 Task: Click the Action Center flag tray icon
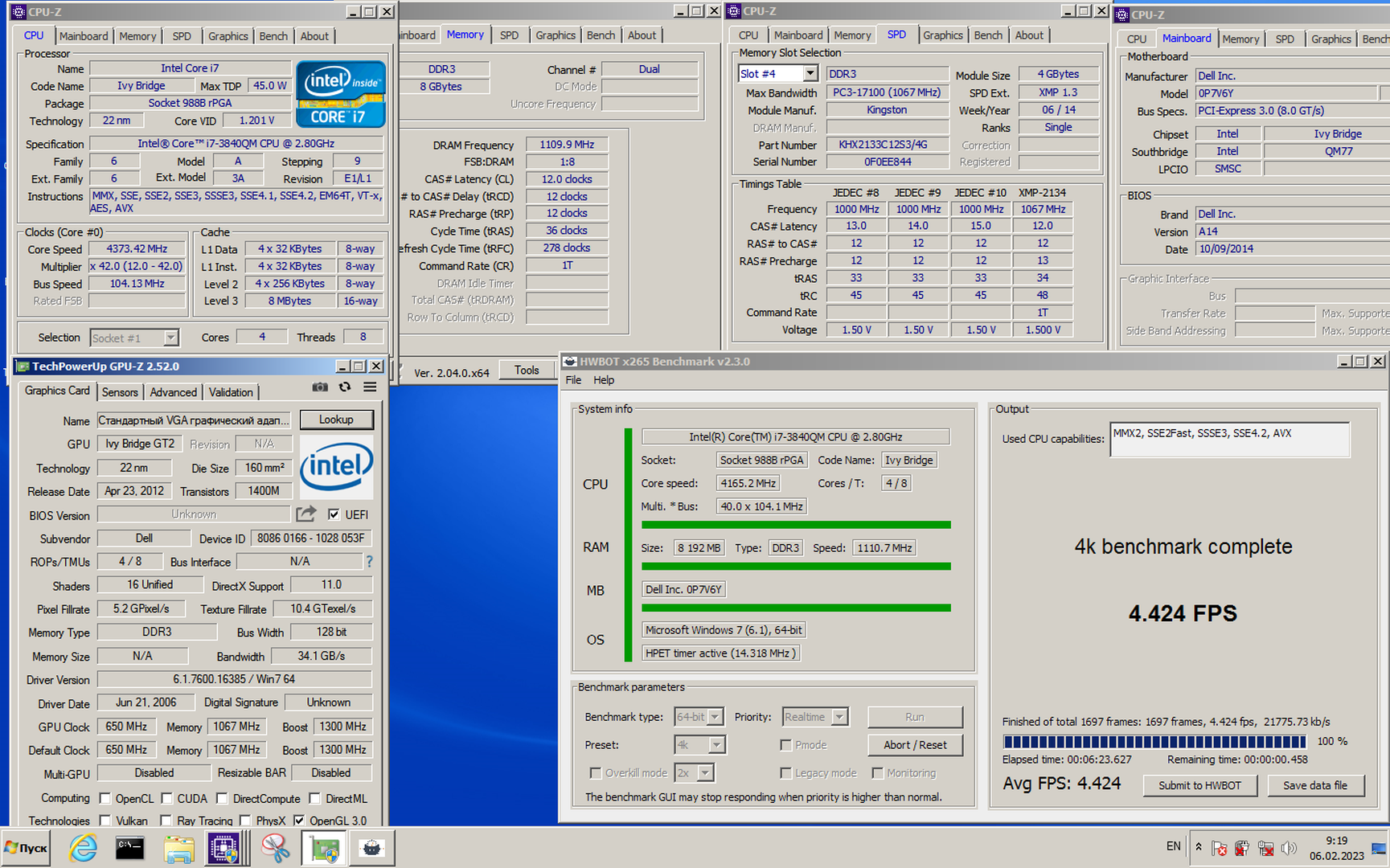pyautogui.click(x=1219, y=848)
